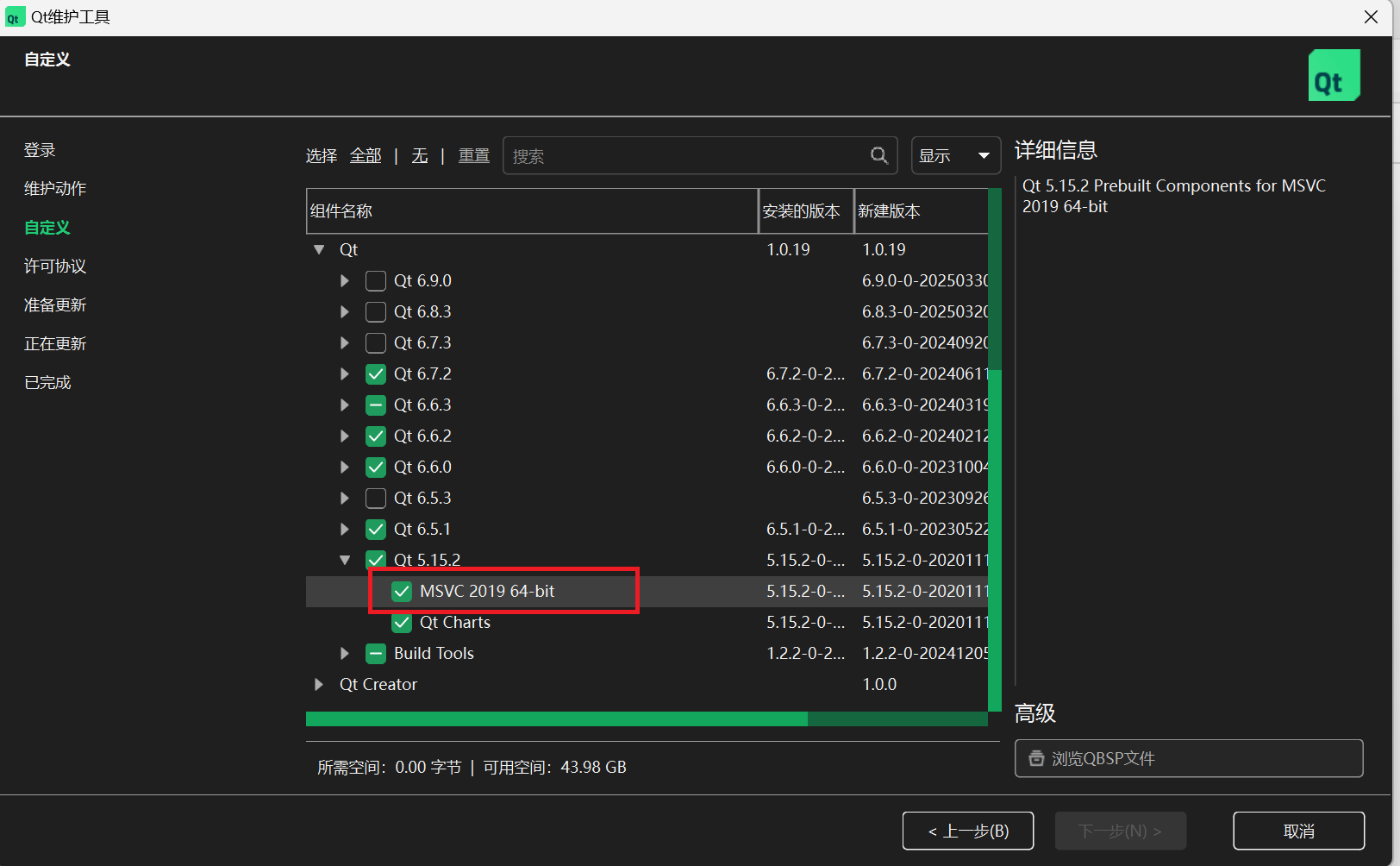Focus the 搜索 search field

point(700,155)
